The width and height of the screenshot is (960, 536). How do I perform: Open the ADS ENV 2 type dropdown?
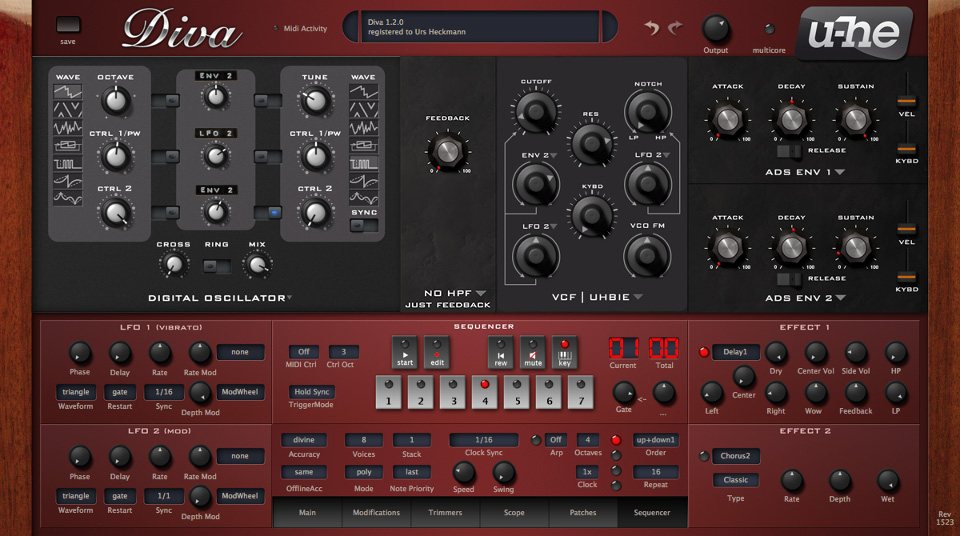[804, 298]
